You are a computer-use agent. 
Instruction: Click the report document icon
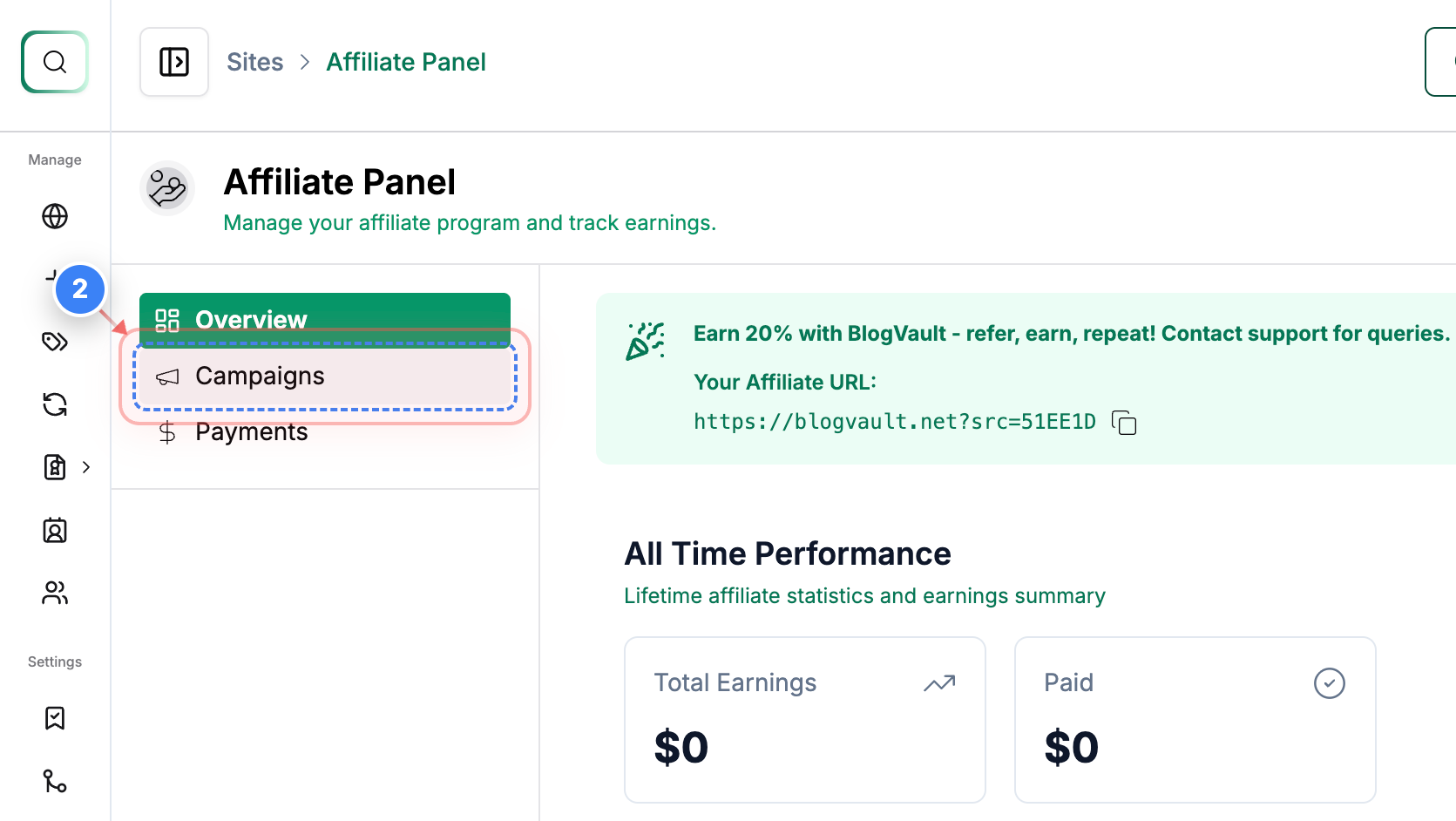tap(55, 467)
